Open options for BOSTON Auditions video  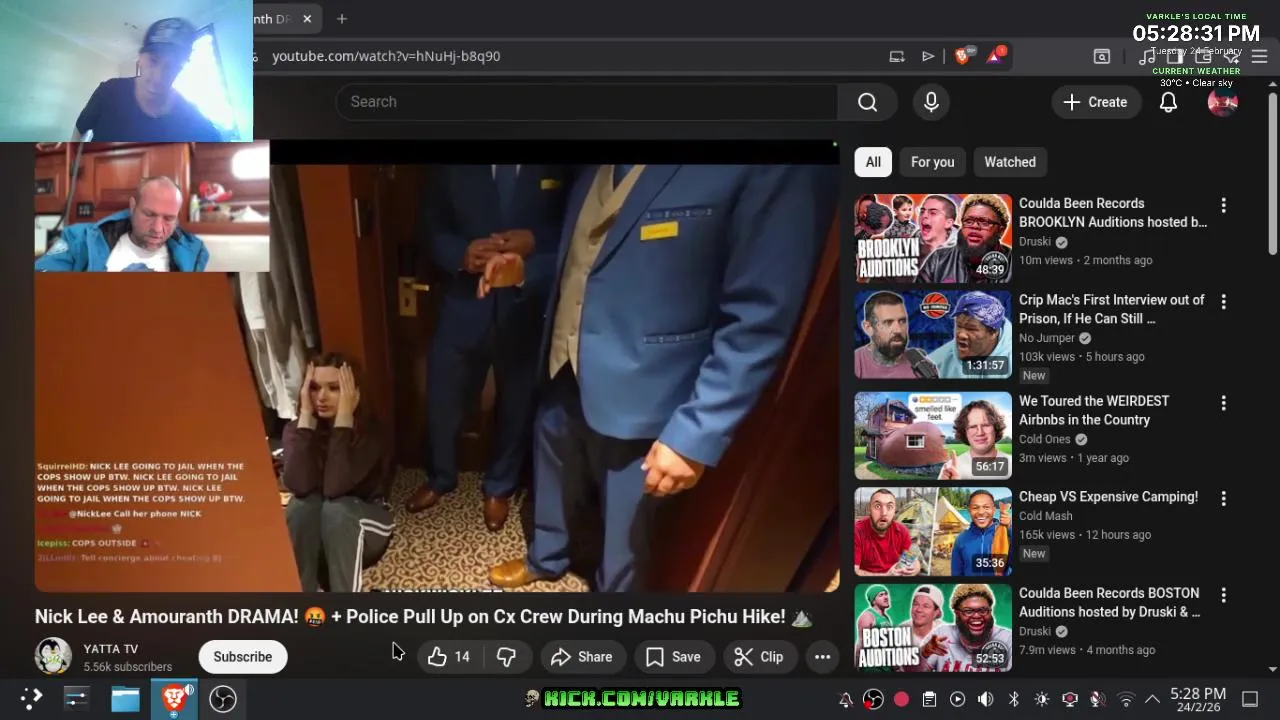(1223, 595)
